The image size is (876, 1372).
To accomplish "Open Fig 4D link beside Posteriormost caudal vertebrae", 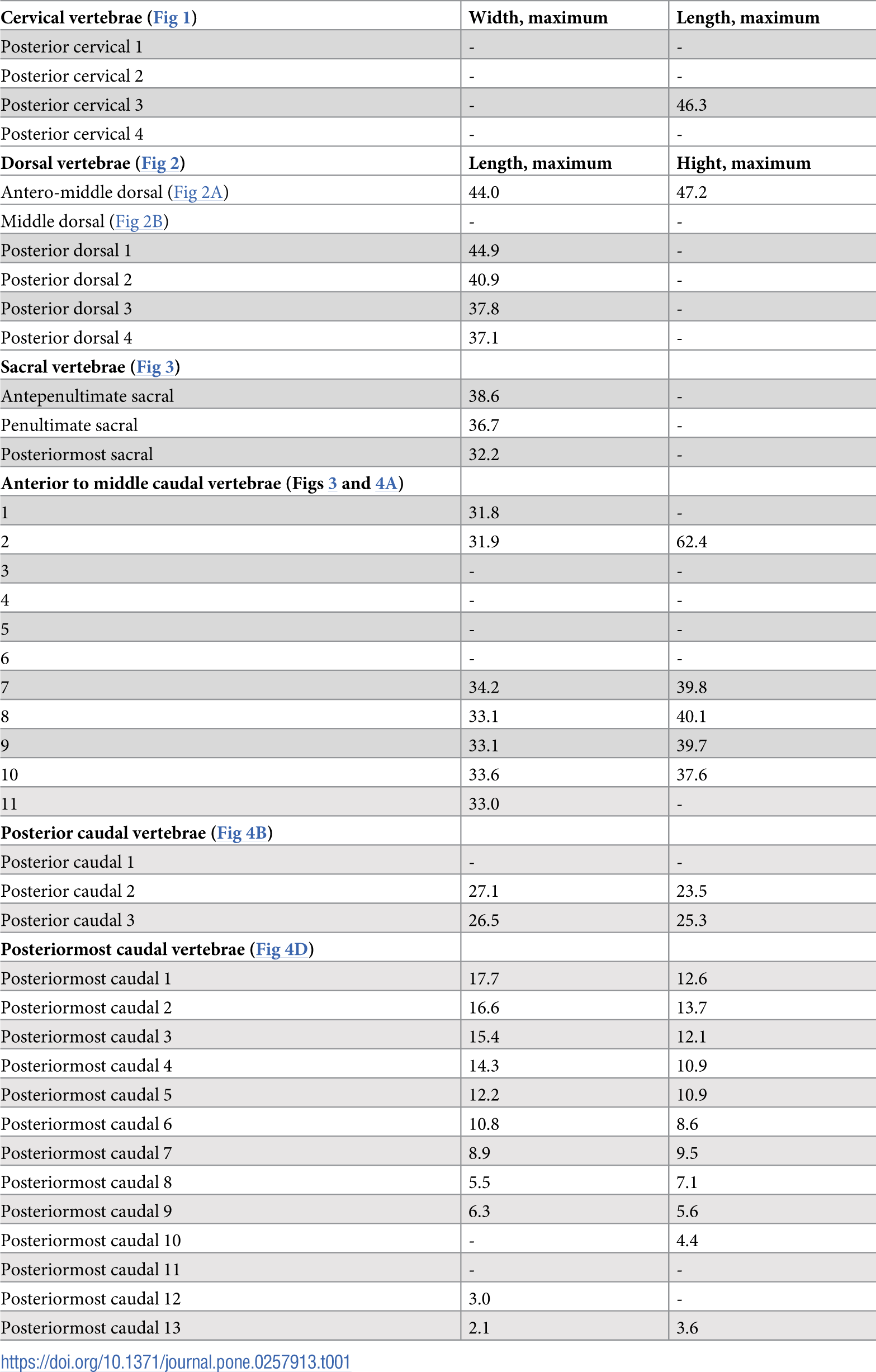I will (281, 949).
